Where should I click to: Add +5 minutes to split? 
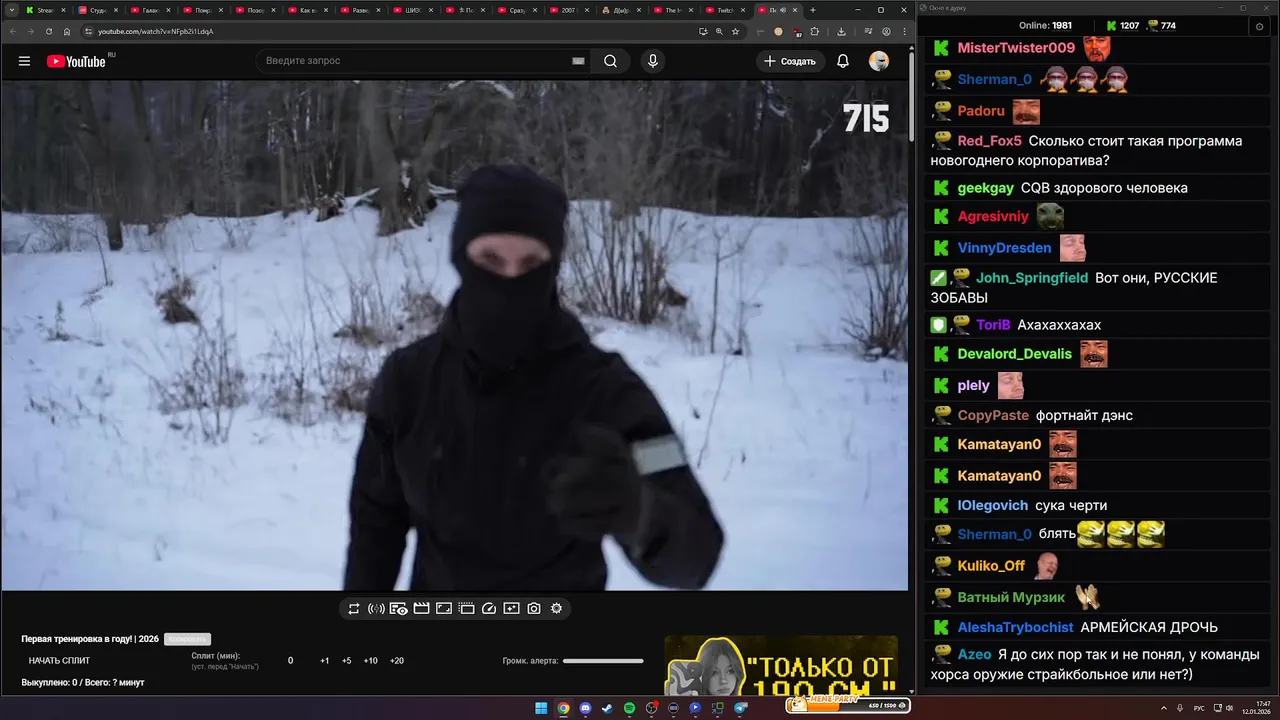point(346,661)
